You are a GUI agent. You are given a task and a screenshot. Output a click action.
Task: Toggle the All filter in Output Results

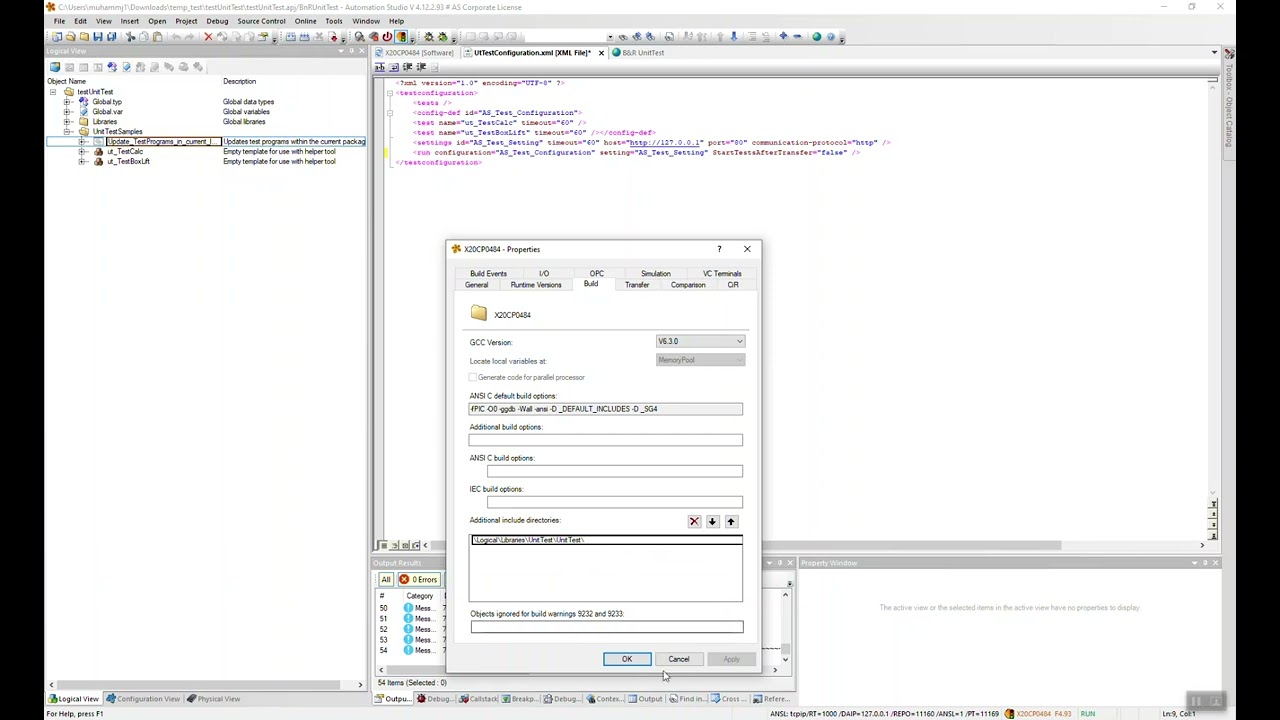pyautogui.click(x=385, y=580)
